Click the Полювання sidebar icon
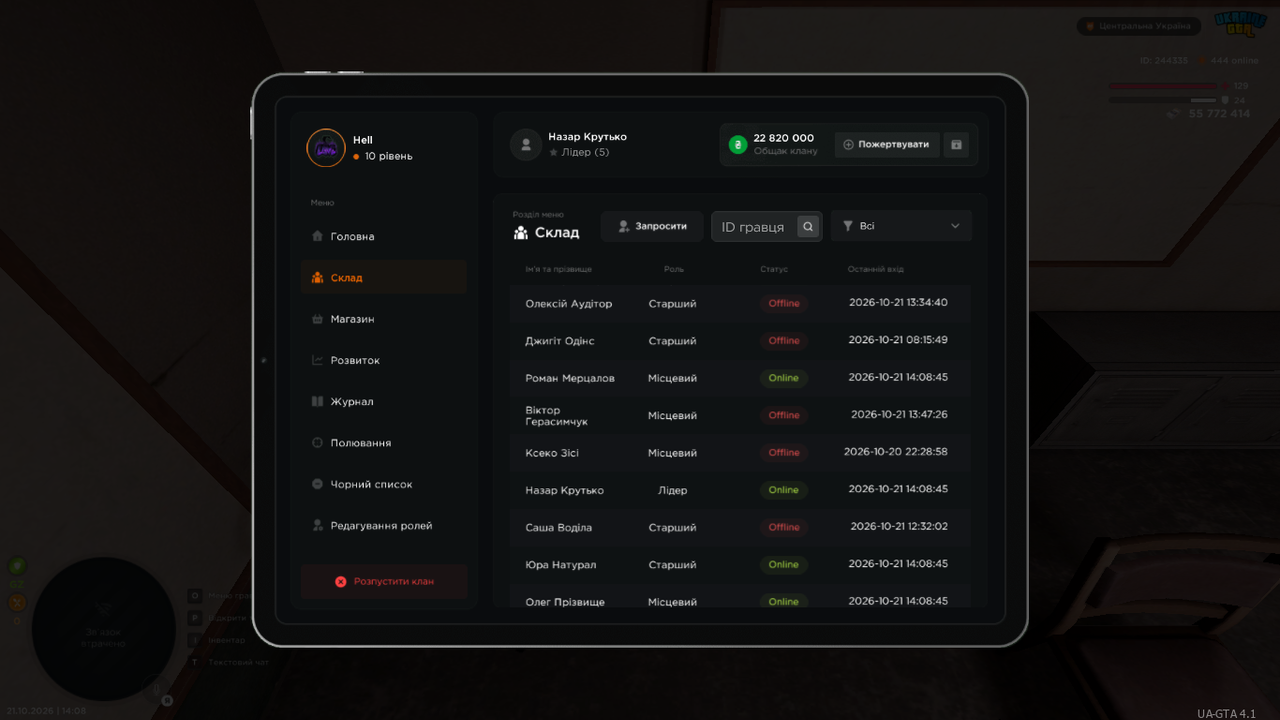Viewport: 1280px width, 720px height. point(317,443)
